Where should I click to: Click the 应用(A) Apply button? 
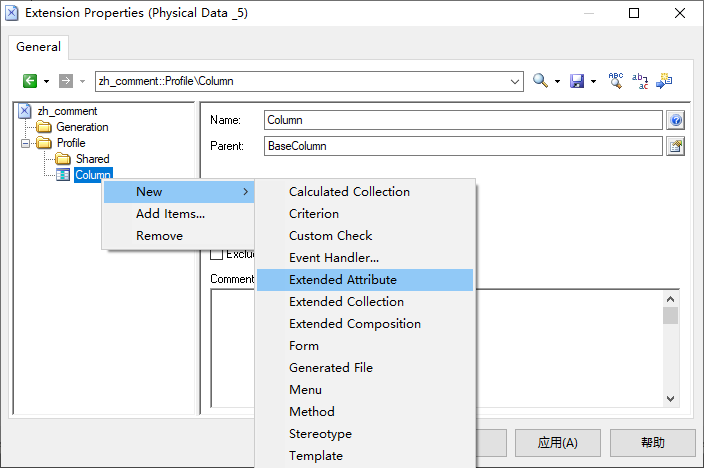pos(558,443)
